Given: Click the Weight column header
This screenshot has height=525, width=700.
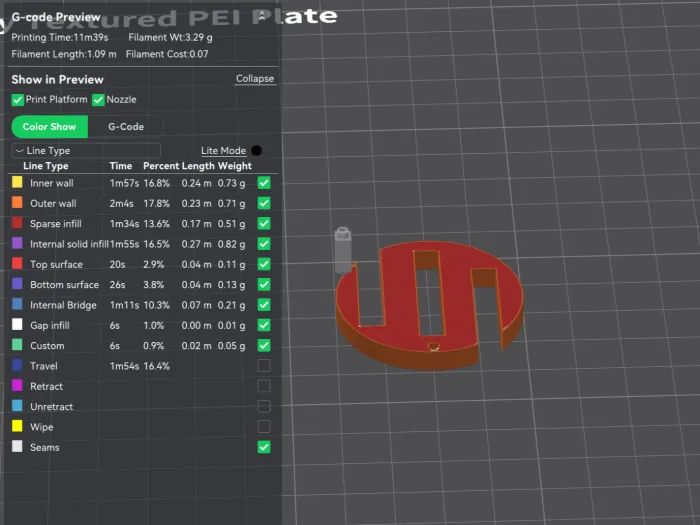Looking at the screenshot, I should point(235,166).
